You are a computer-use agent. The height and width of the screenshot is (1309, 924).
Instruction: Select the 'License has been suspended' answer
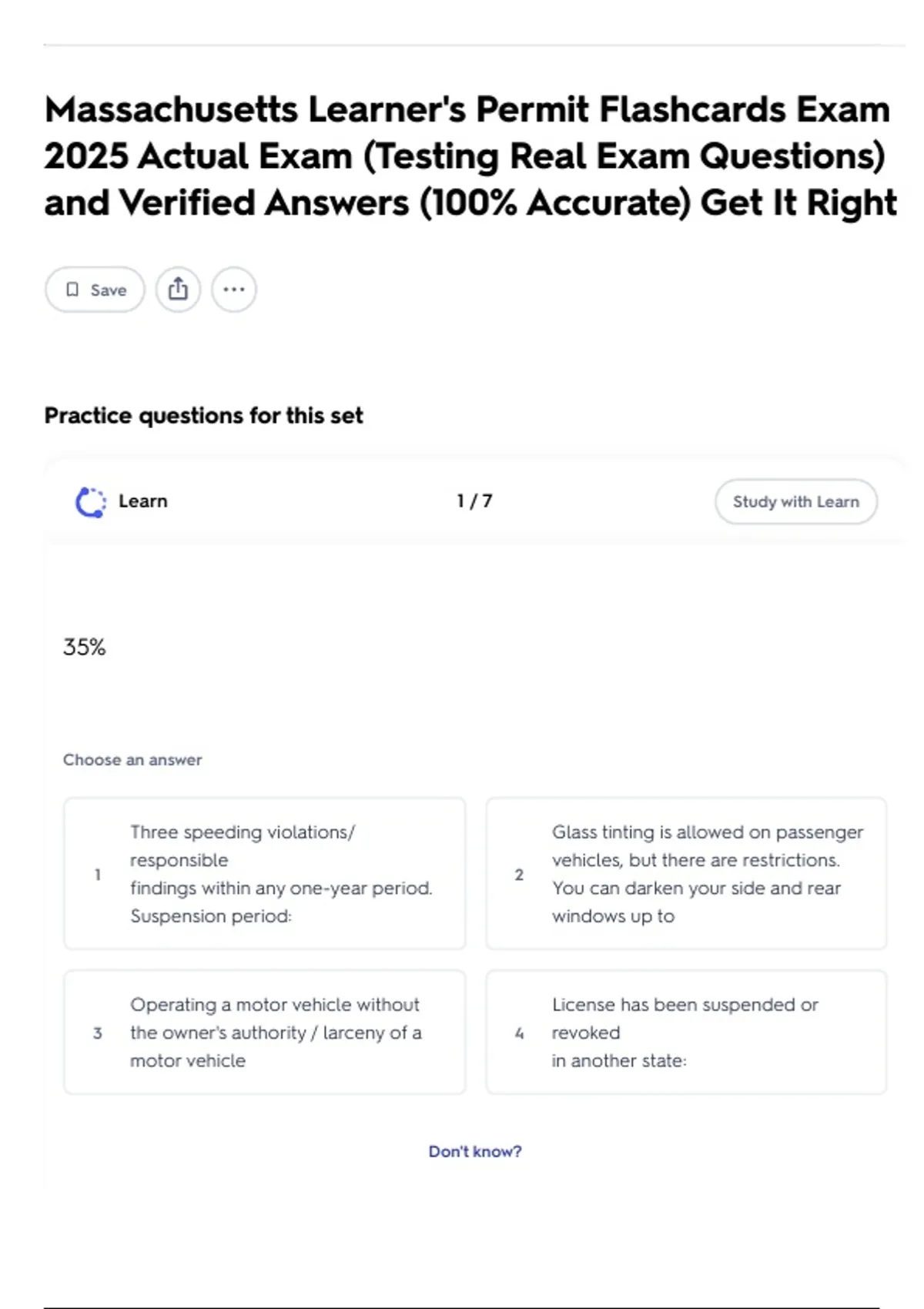[x=685, y=1033]
